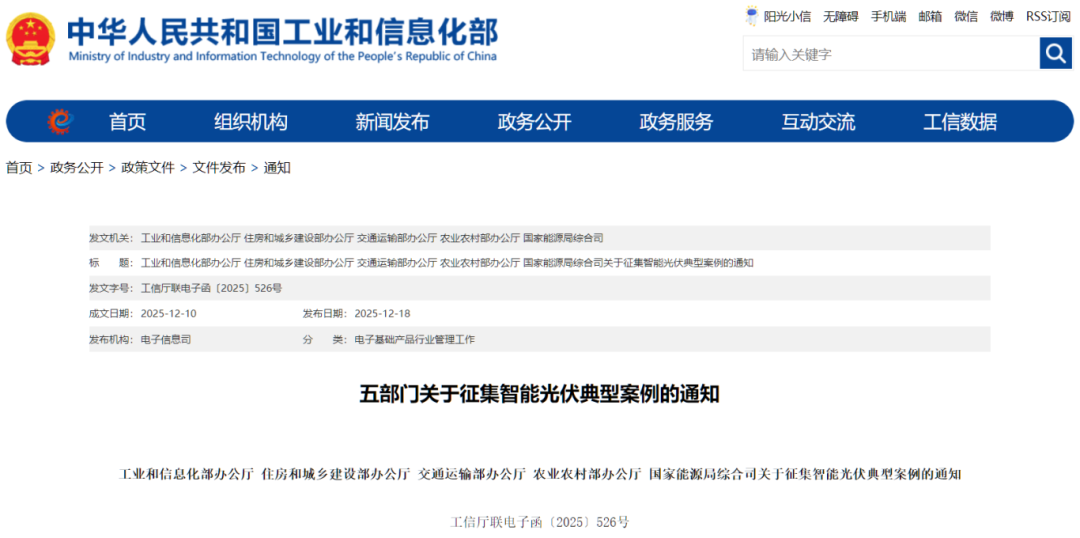Open the 微博 link
This screenshot has width=1080, height=538.
pos(1001,16)
